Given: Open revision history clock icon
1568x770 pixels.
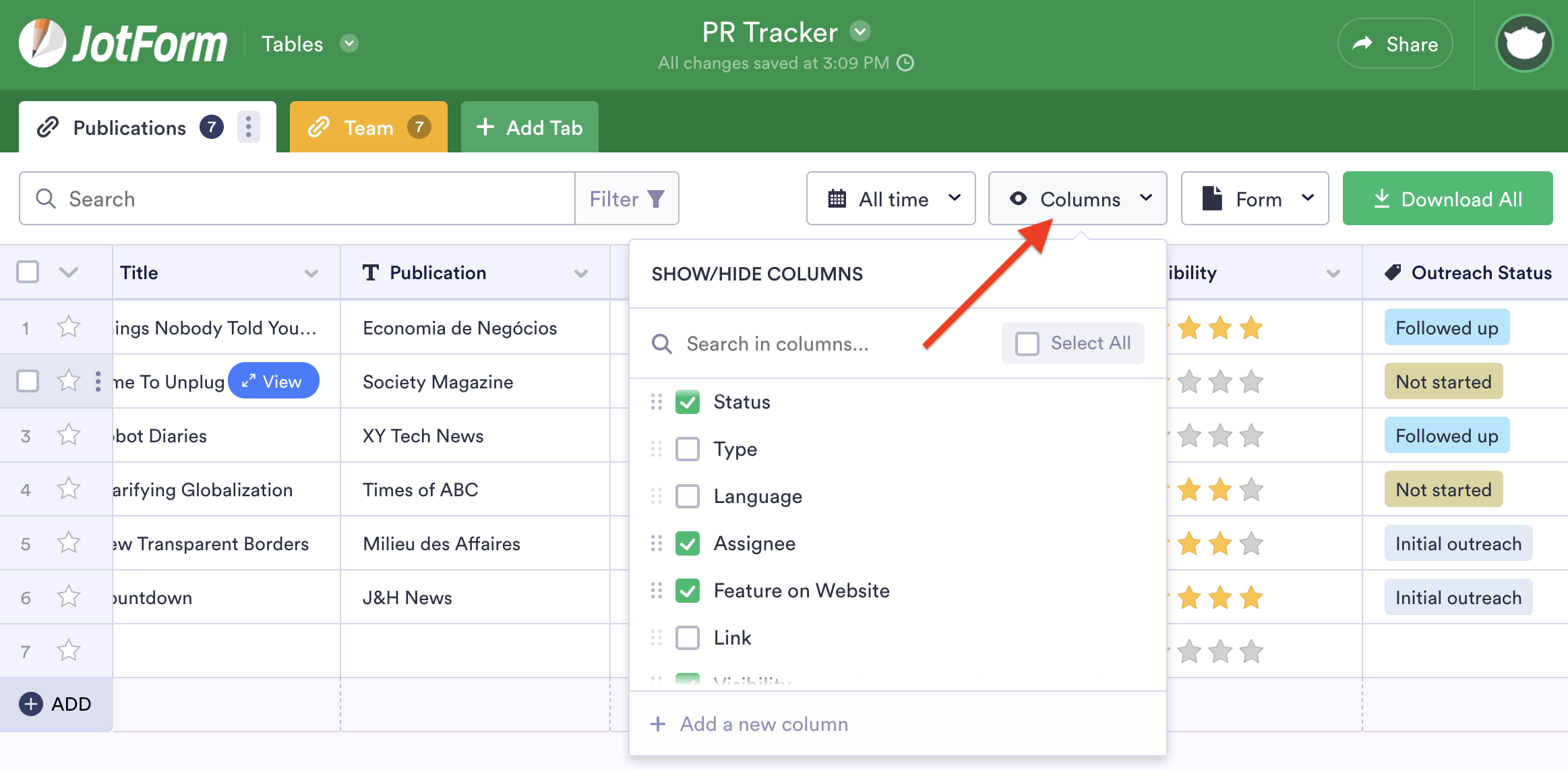Looking at the screenshot, I should pyautogui.click(x=906, y=63).
